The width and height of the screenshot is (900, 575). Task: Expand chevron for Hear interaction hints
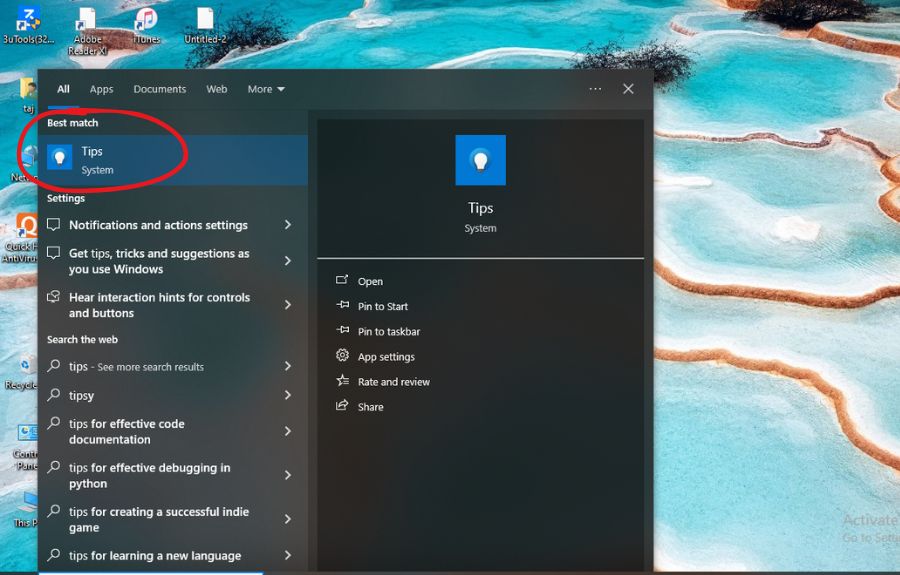pos(288,305)
